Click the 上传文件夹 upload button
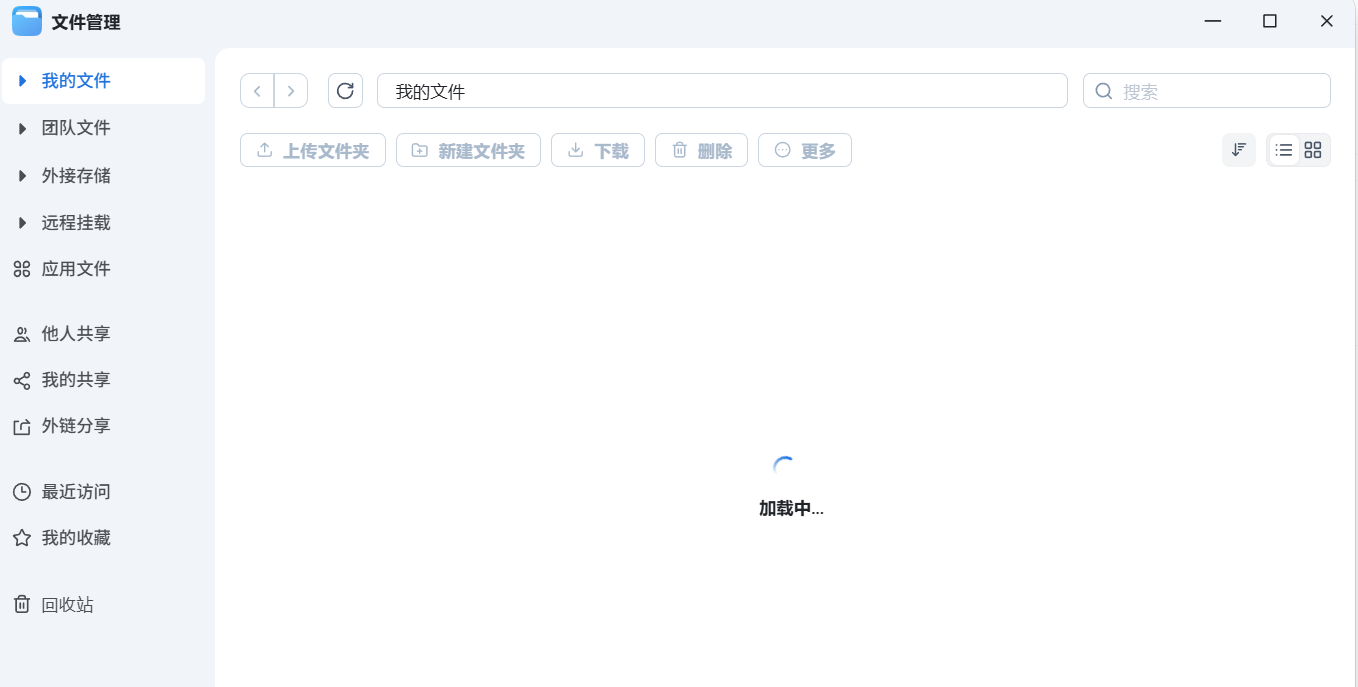 point(313,150)
